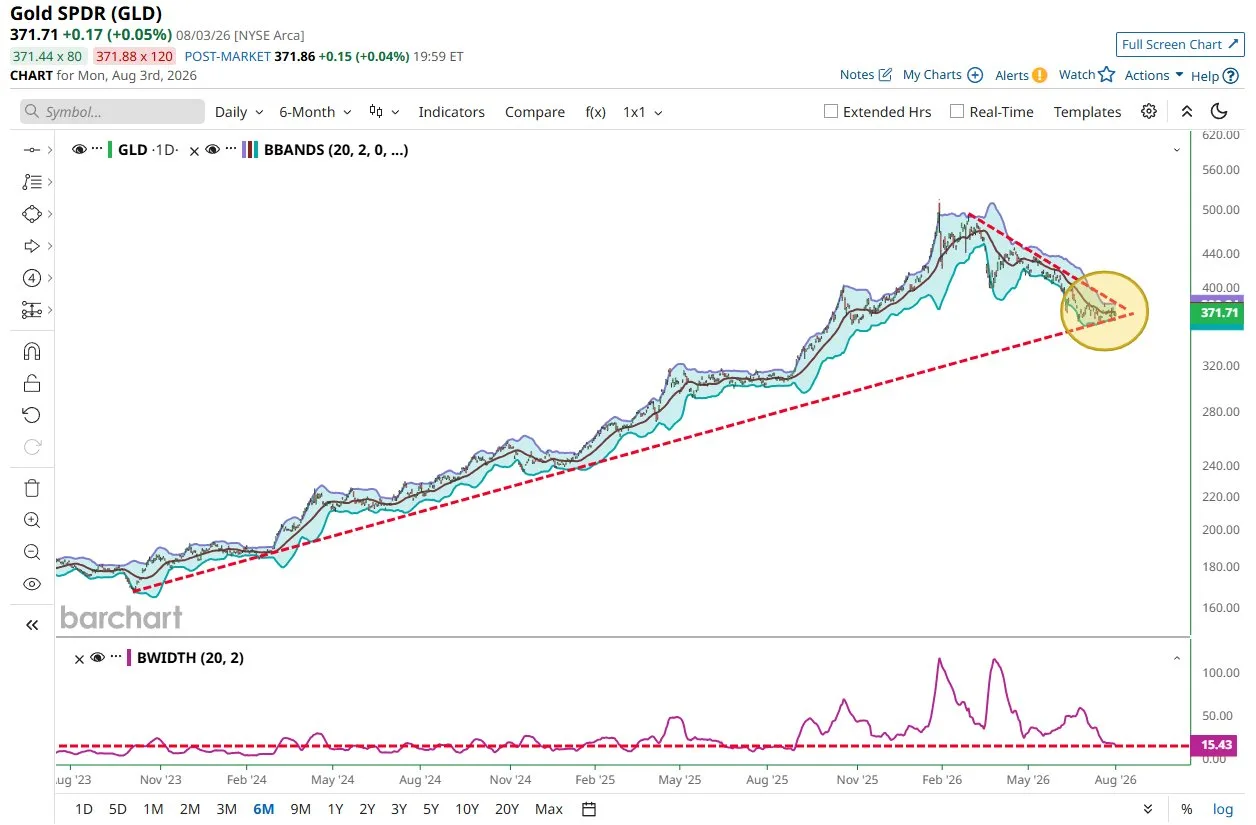This screenshot has height=825, width=1256.
Task: Expand the Actions dropdown menu
Action: click(1154, 75)
